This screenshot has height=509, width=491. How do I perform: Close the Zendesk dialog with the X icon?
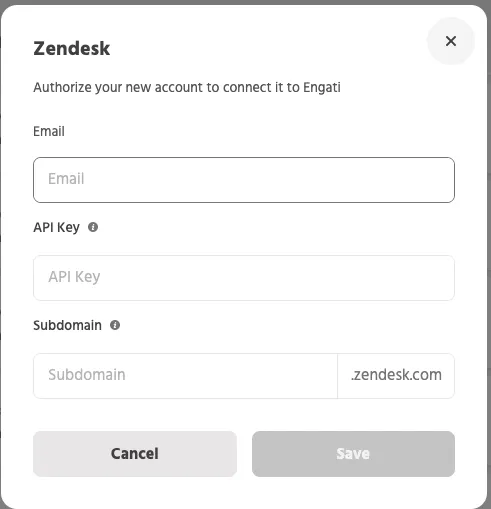pos(451,41)
